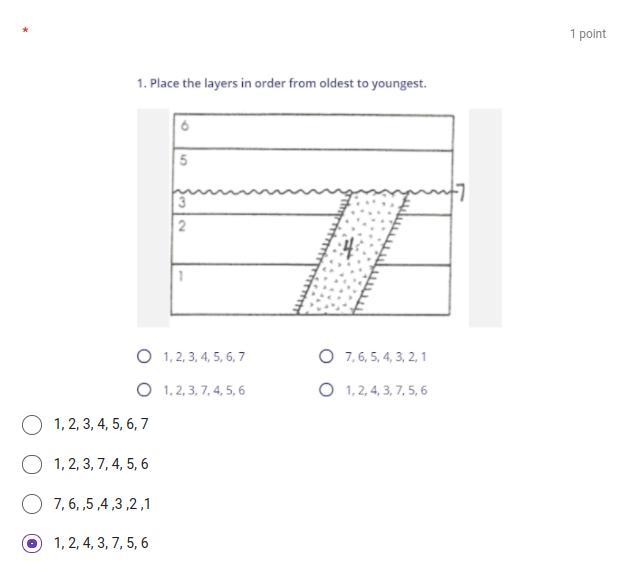Image resolution: width=627 pixels, height=585 pixels.
Task: Click layer 1 at bottom of diagram
Action: pyautogui.click(x=230, y=290)
